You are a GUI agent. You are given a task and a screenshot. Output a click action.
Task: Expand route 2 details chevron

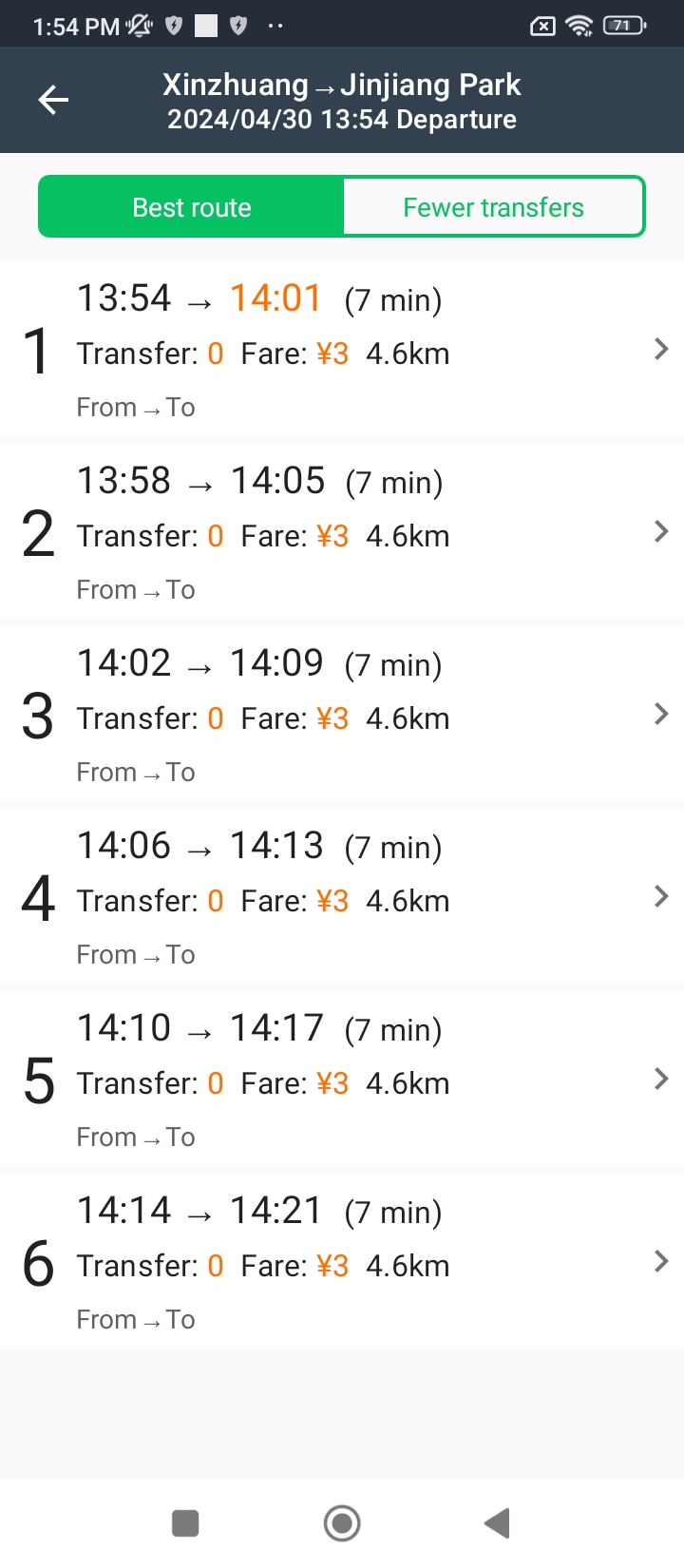tap(661, 531)
